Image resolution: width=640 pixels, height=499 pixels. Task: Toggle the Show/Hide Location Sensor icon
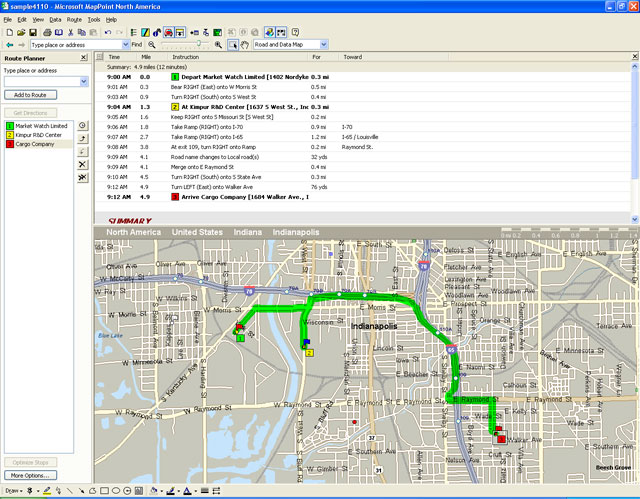281,32
